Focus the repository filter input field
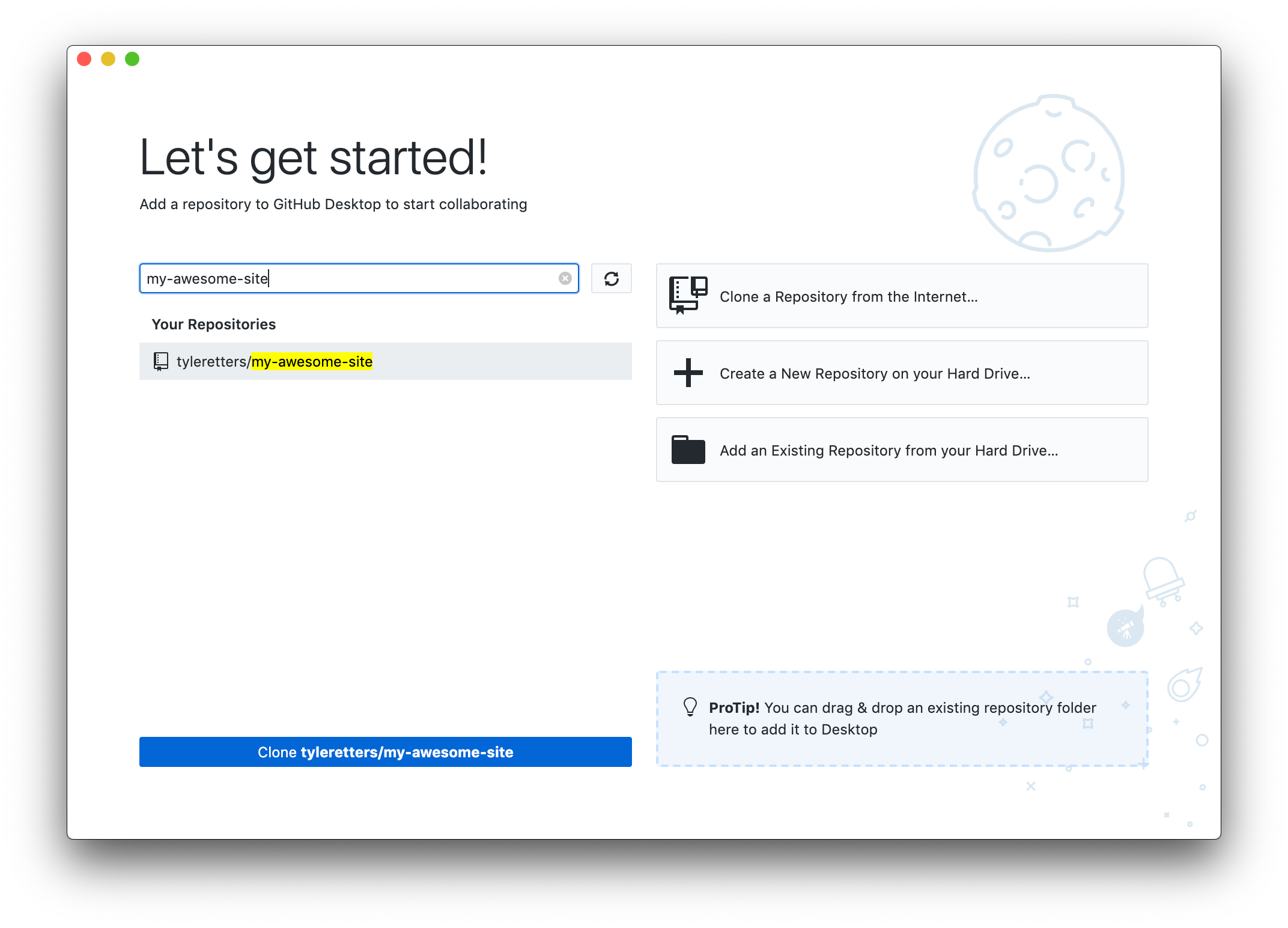The image size is (1288, 928). [x=359, y=278]
